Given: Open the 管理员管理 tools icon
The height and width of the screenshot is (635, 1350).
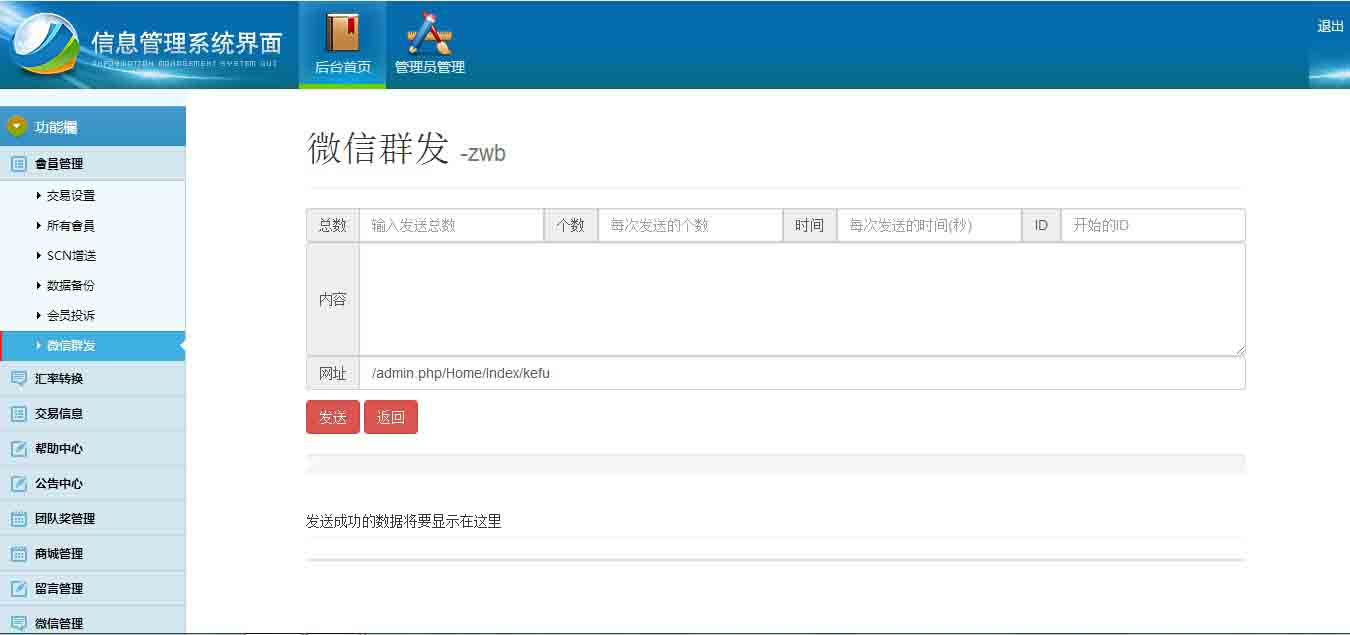Looking at the screenshot, I should click(429, 34).
